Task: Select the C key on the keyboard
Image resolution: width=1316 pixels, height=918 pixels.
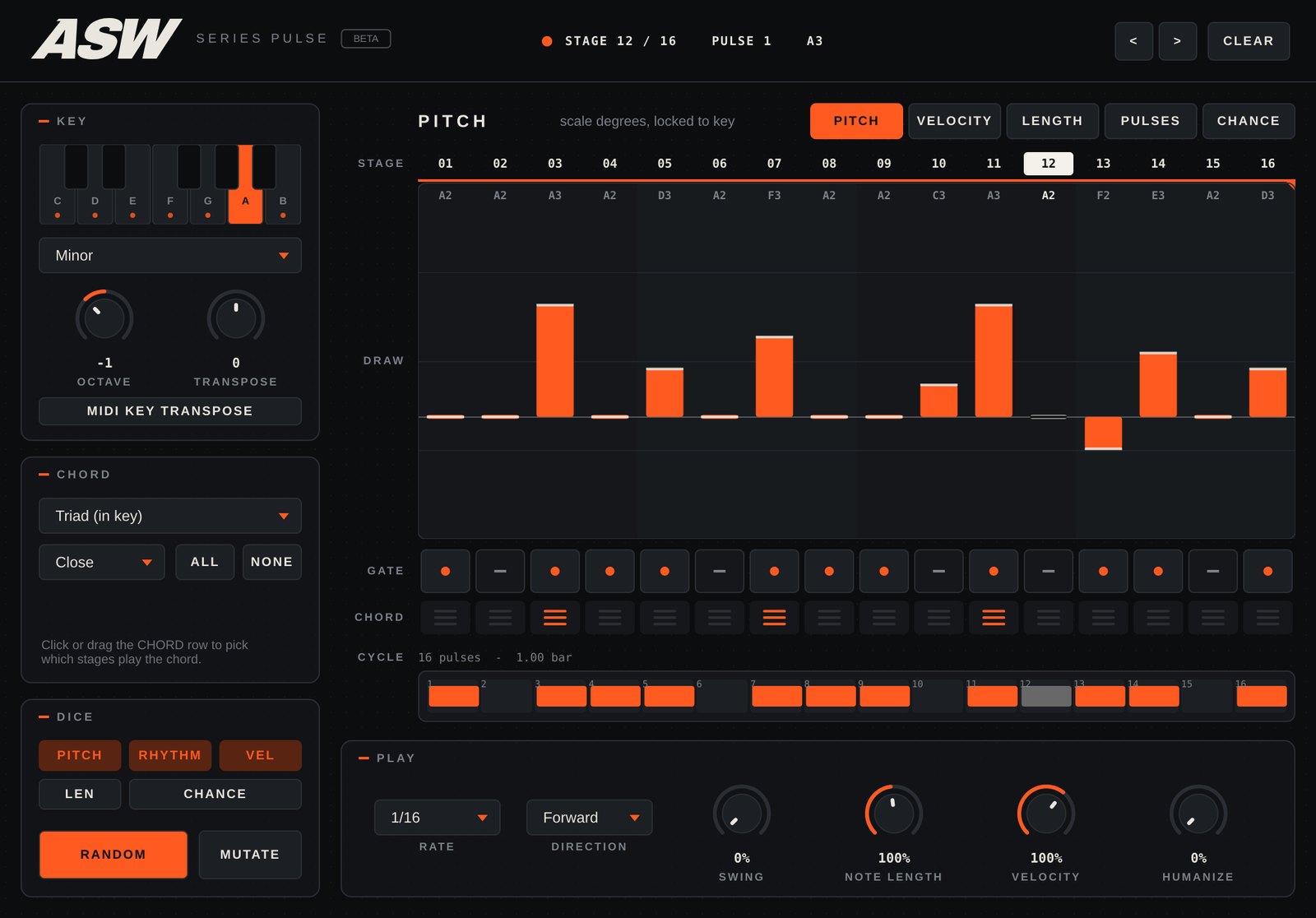Action: pyautogui.click(x=58, y=204)
